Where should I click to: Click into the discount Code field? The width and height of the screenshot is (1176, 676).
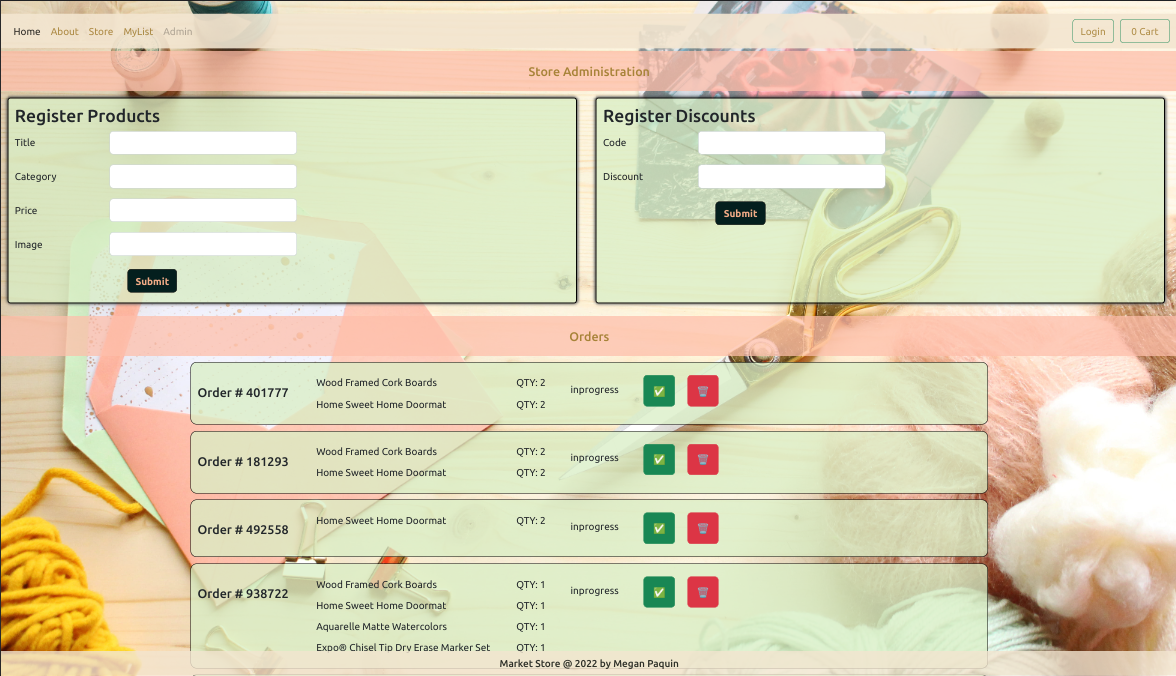pyautogui.click(x=791, y=143)
